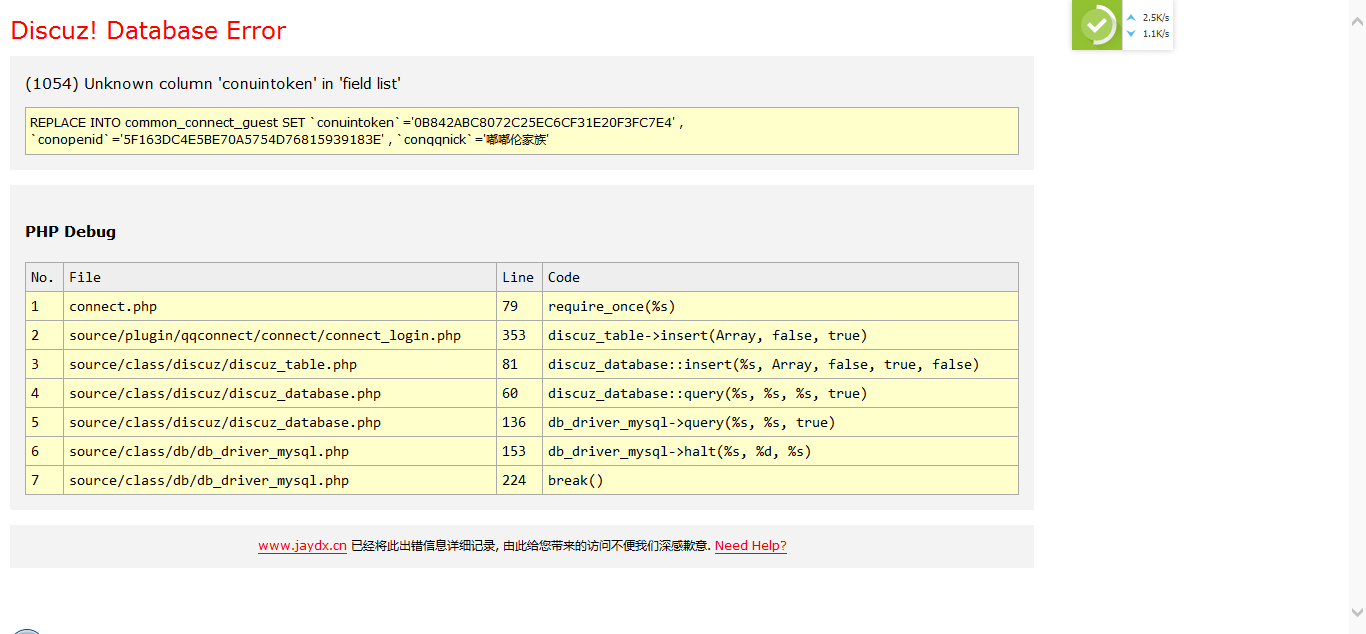Click the green checkmark accelerator icon
Image resolution: width=1366 pixels, height=634 pixels.
(x=1097, y=25)
